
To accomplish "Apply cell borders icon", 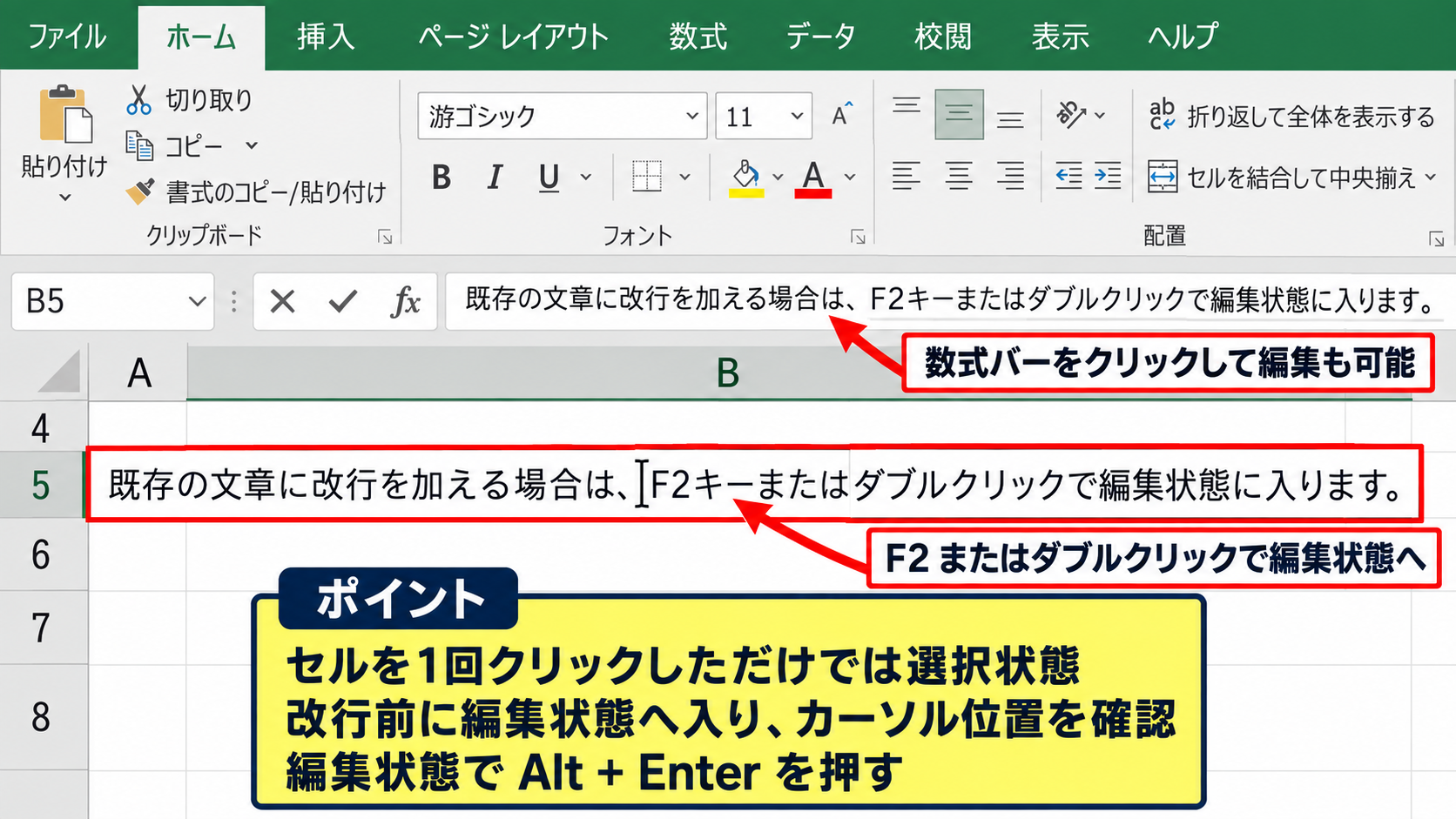I will point(647,177).
